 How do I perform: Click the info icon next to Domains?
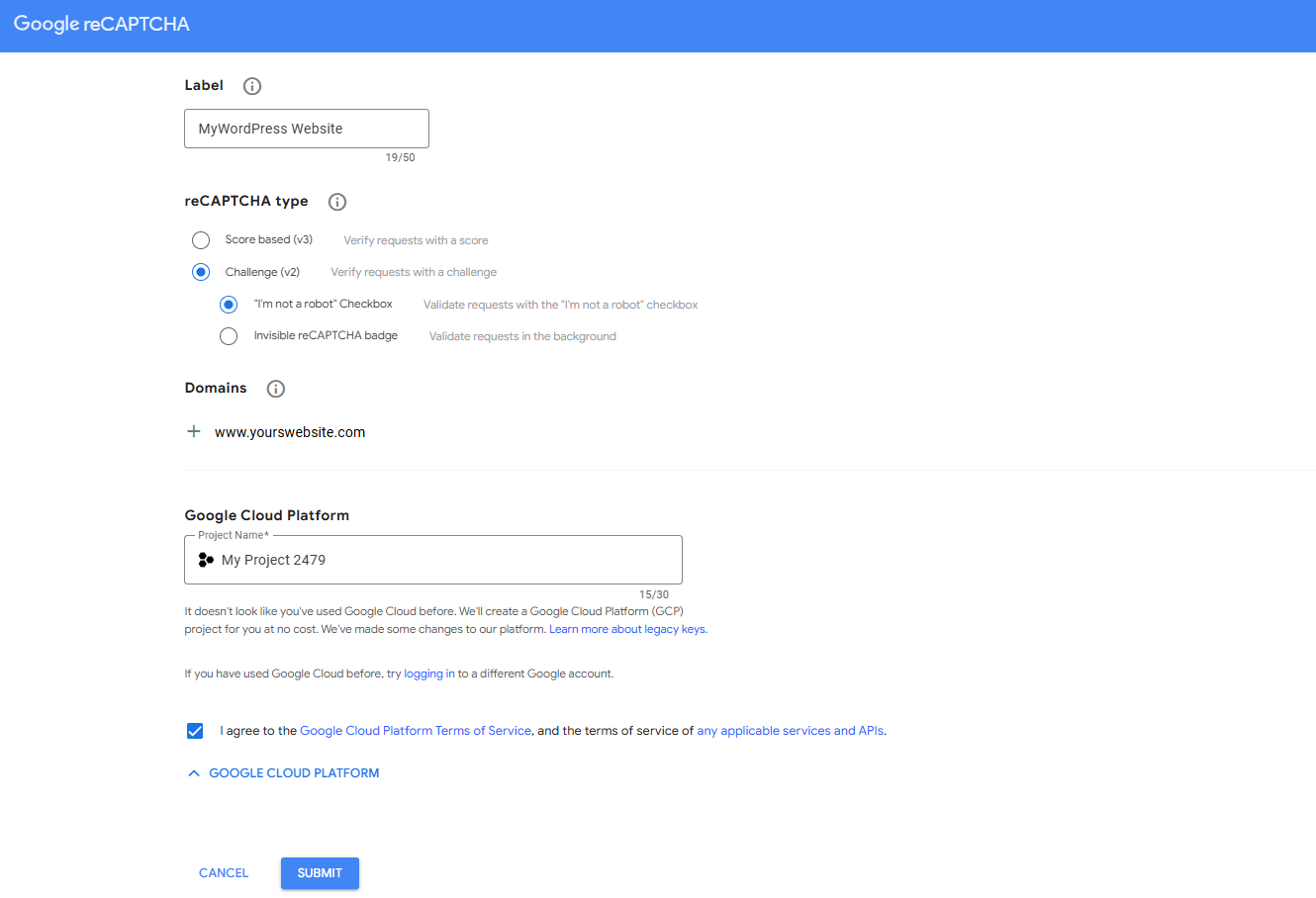tap(276, 389)
